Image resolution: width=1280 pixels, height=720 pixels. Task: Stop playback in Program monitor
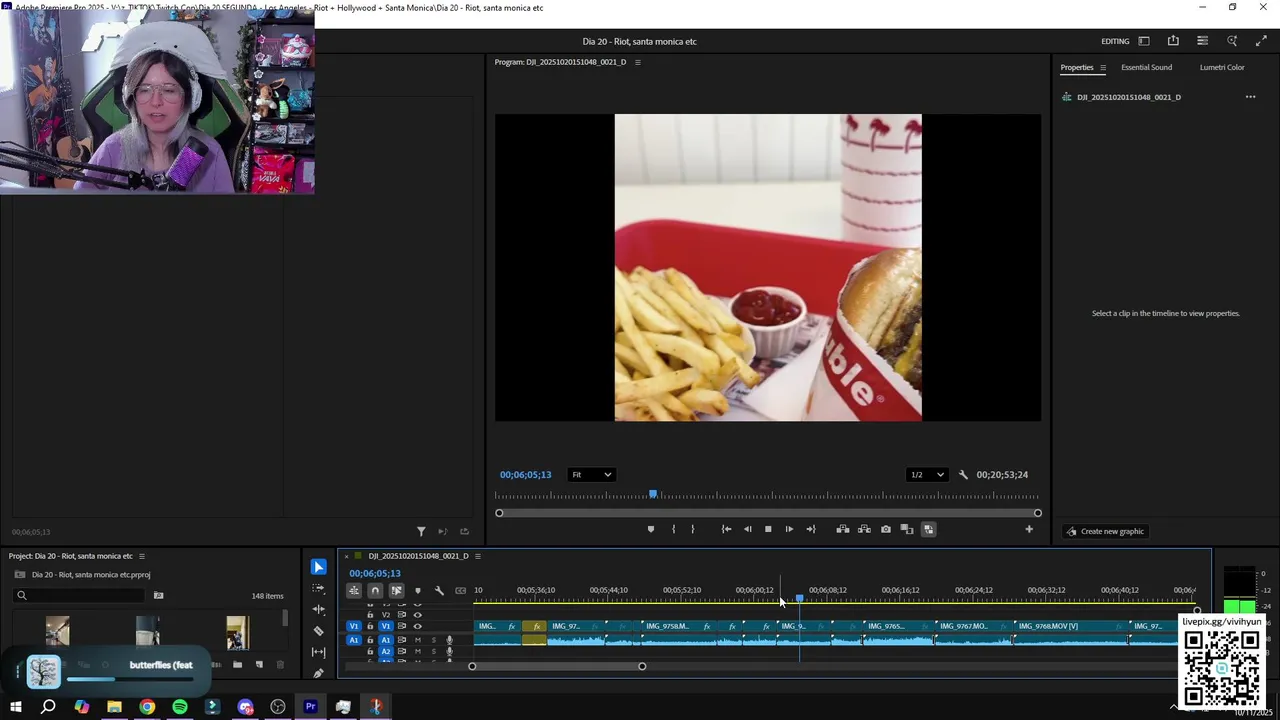click(x=768, y=529)
